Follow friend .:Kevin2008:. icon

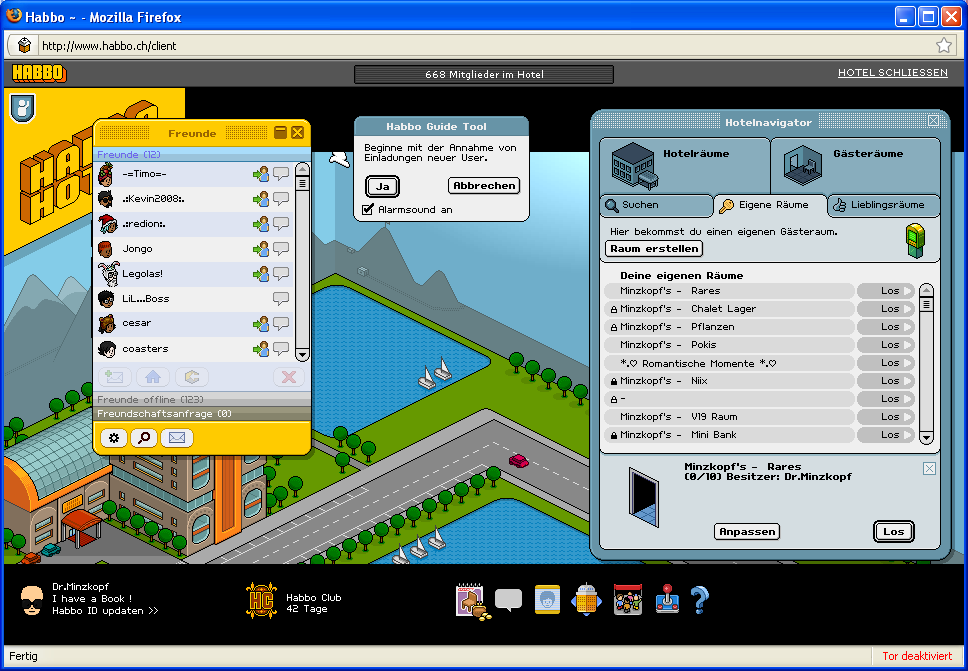261,199
